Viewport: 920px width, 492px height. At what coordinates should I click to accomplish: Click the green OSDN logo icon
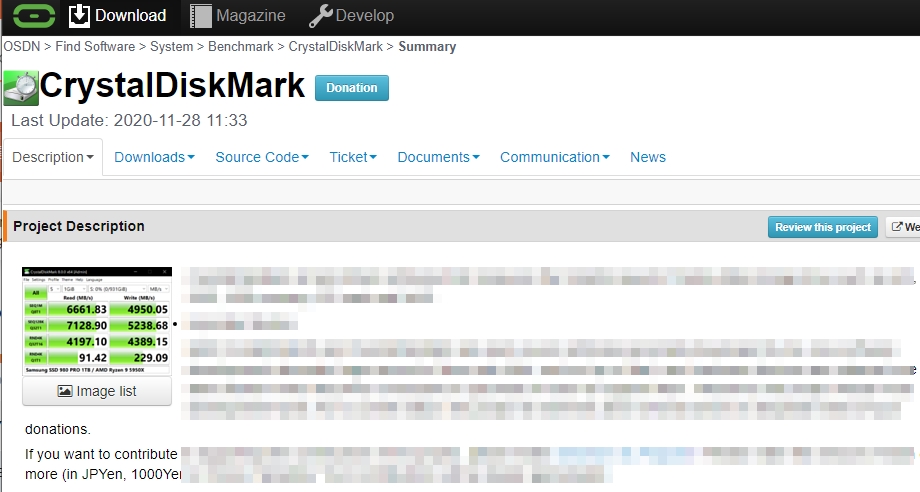(x=34, y=16)
